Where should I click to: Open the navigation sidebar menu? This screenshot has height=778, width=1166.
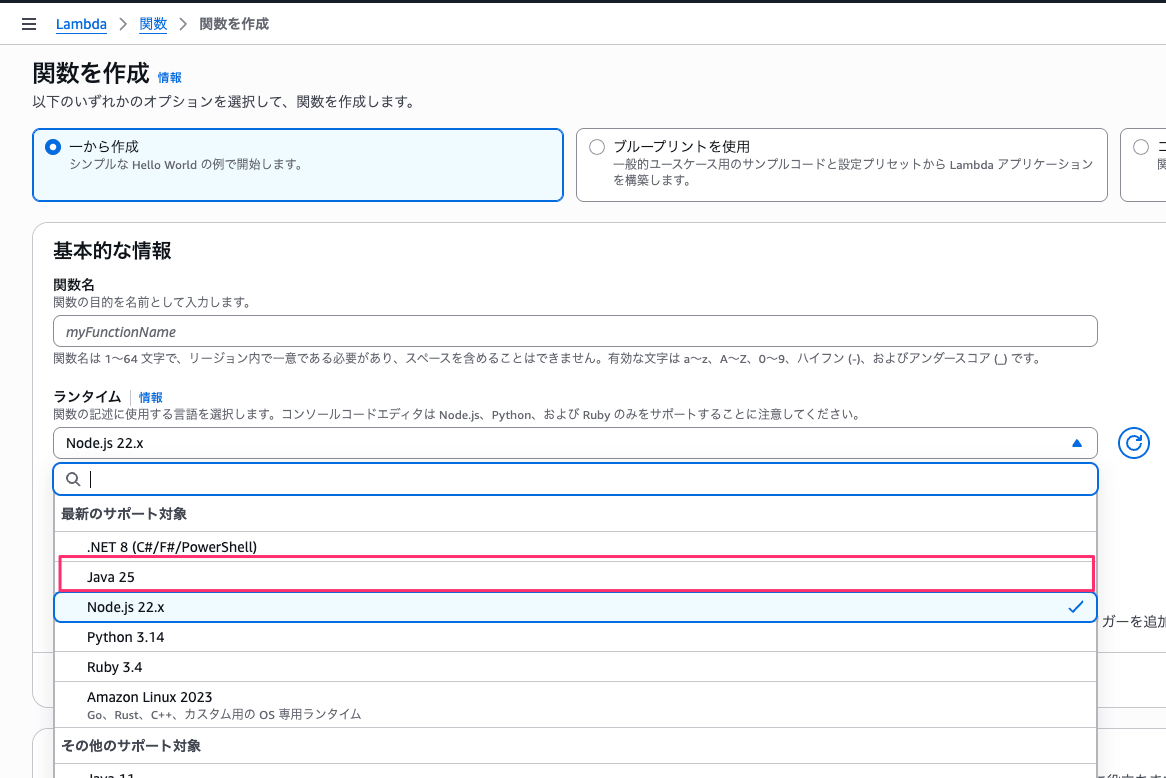[x=28, y=23]
